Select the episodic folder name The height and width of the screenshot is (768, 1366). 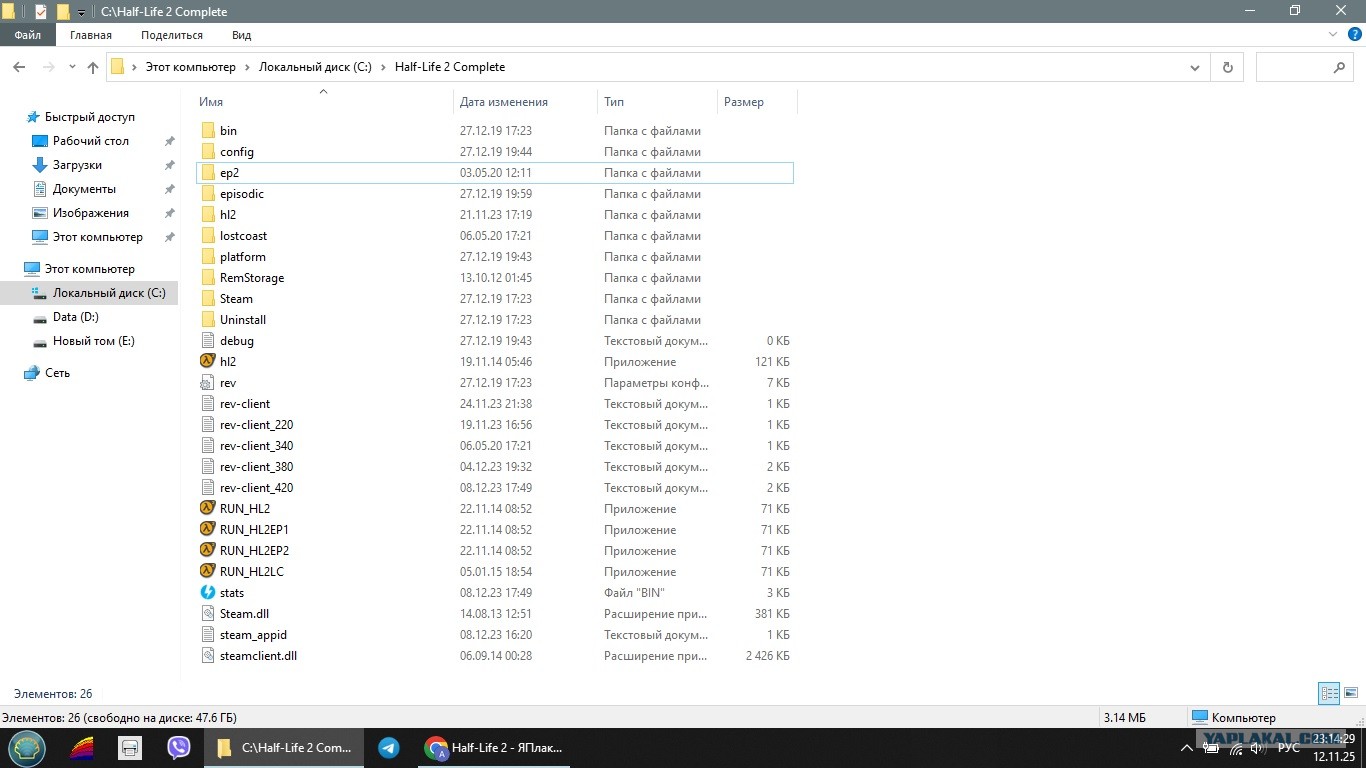coord(242,194)
